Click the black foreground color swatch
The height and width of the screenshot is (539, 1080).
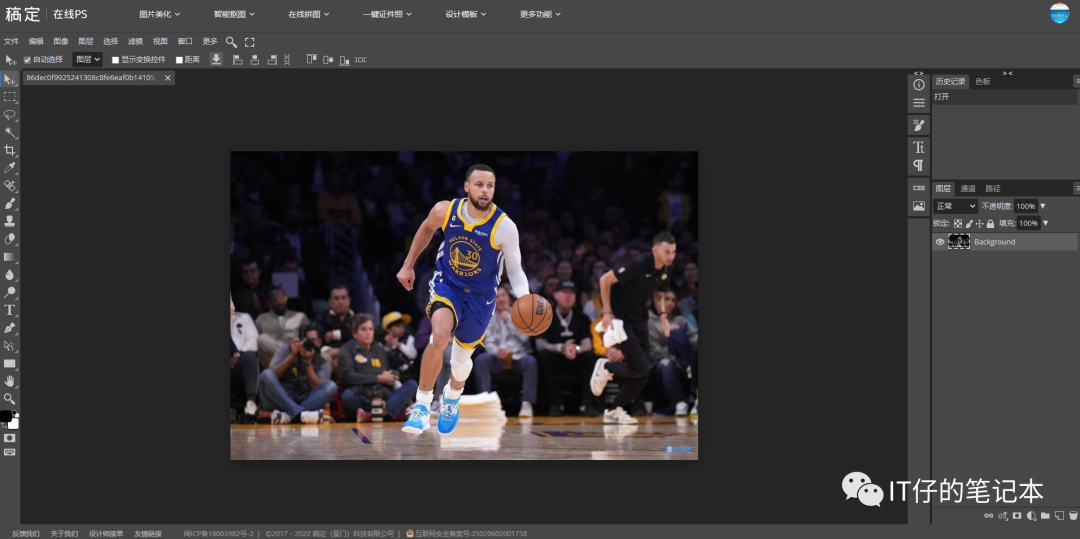(5, 415)
